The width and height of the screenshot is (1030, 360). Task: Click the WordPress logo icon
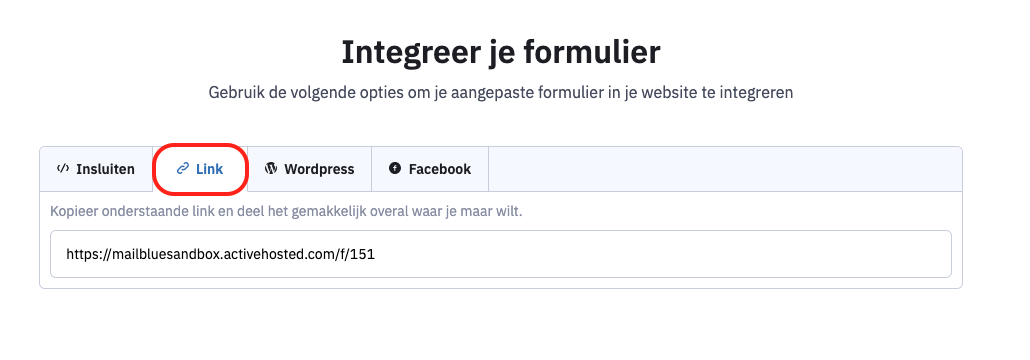(x=271, y=169)
